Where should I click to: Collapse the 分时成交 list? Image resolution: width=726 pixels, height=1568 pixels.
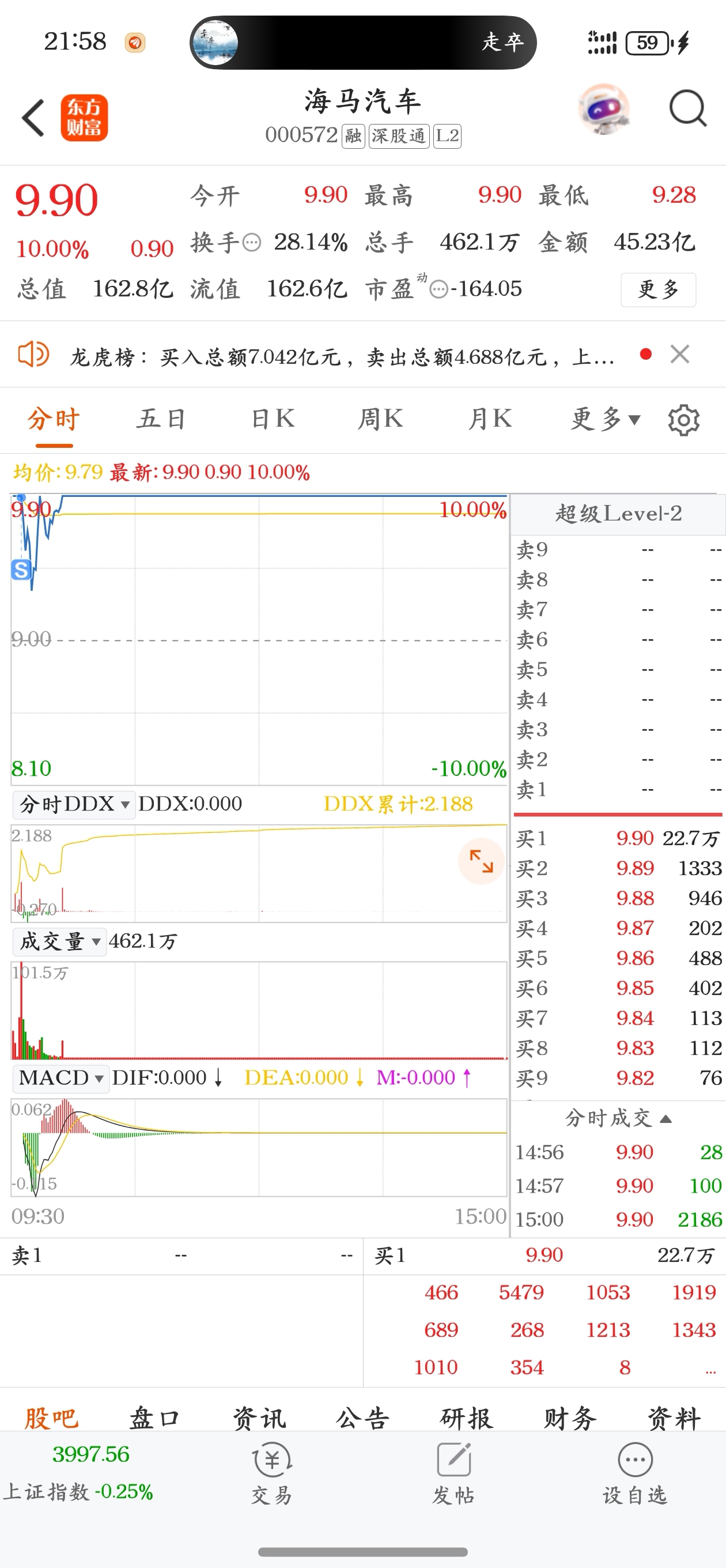pyautogui.click(x=618, y=1119)
